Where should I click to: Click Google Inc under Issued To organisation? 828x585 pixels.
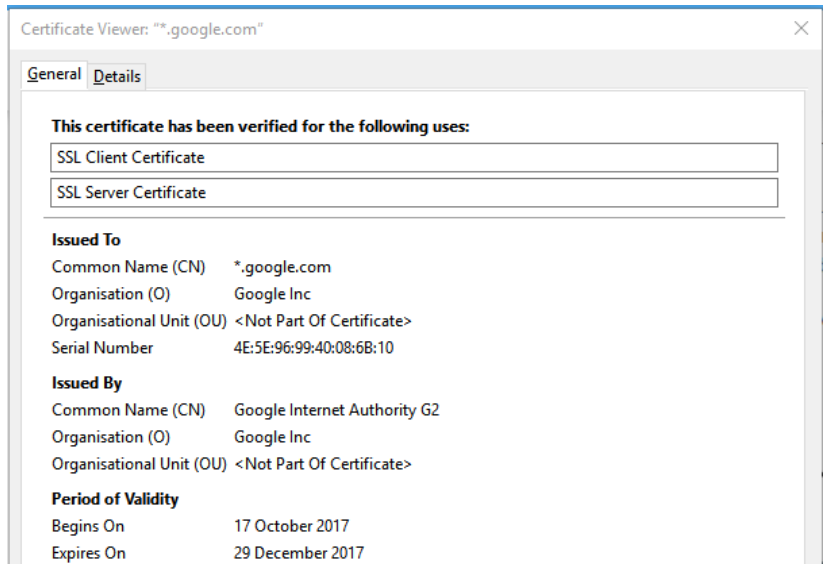(272, 294)
